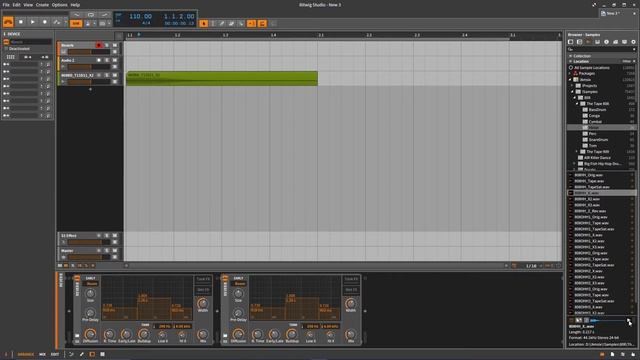Toggle automation write in the transport
Image resolution: width=640 pixels, height=360 pixels.
pos(57,22)
